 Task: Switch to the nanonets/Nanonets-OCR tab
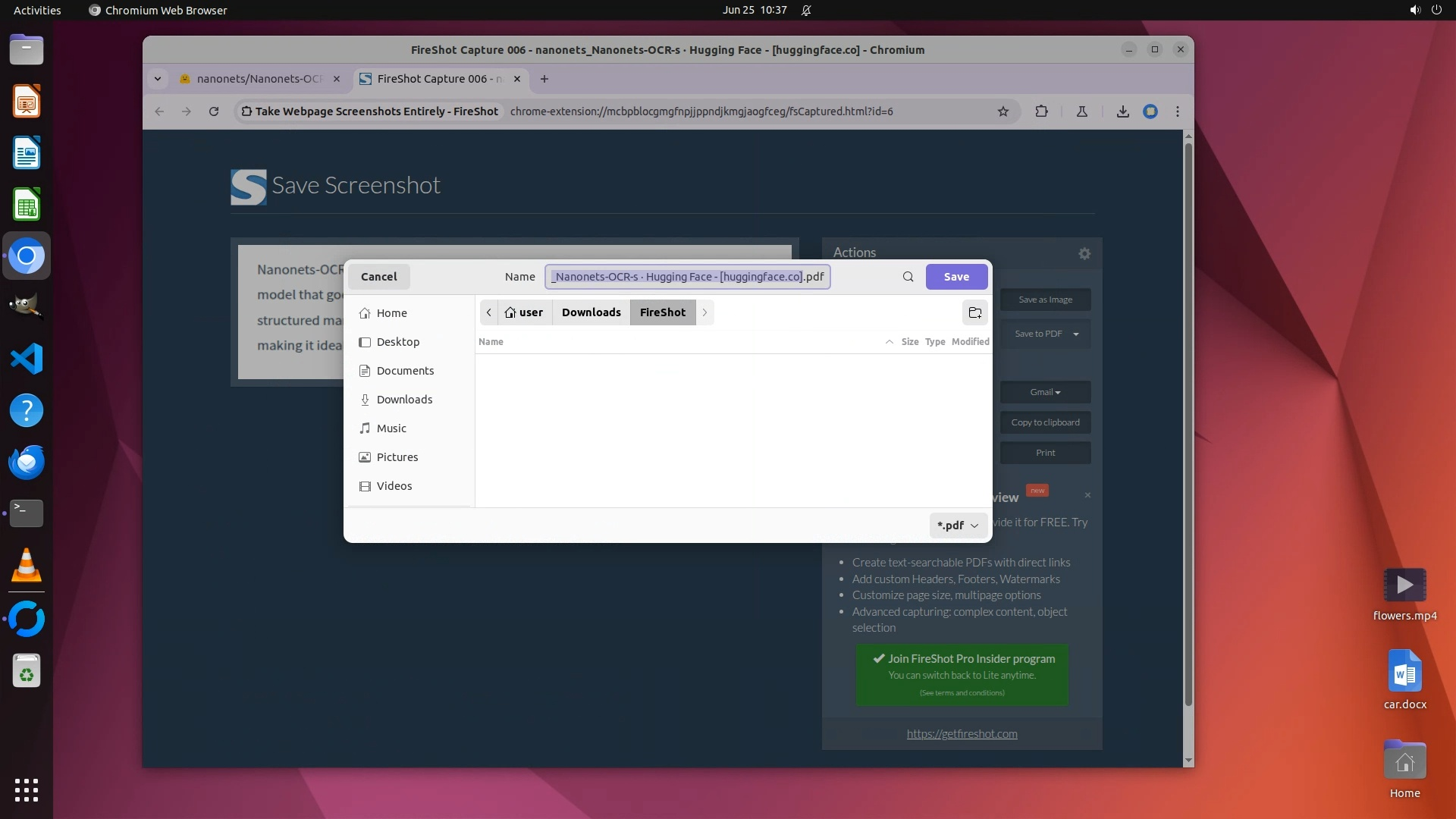(x=258, y=79)
